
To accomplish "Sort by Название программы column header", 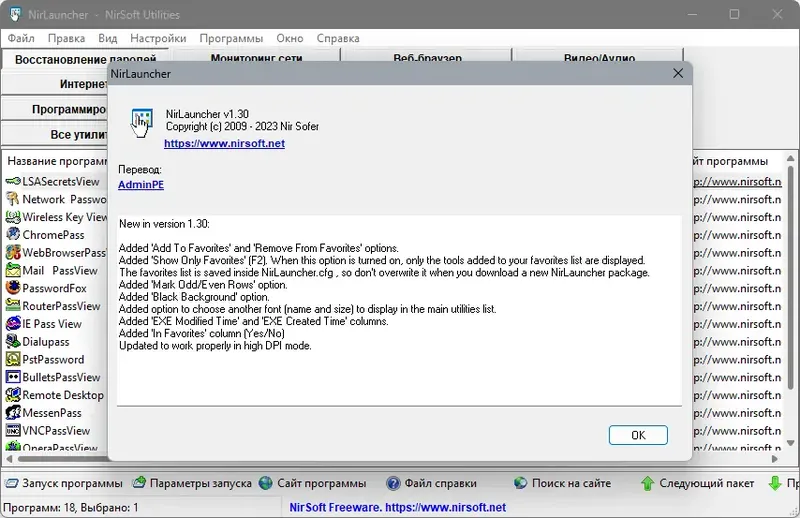I will pos(55,161).
